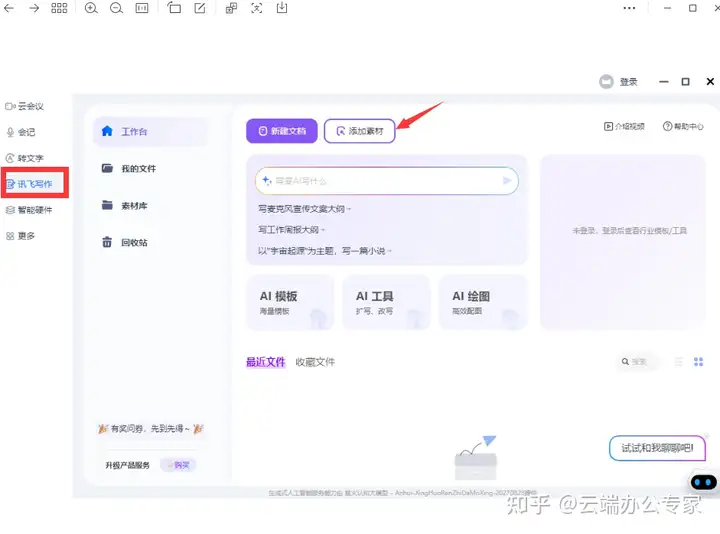The height and width of the screenshot is (534, 720).
Task: Click the 购买 upgrade button
Action: click(179, 465)
